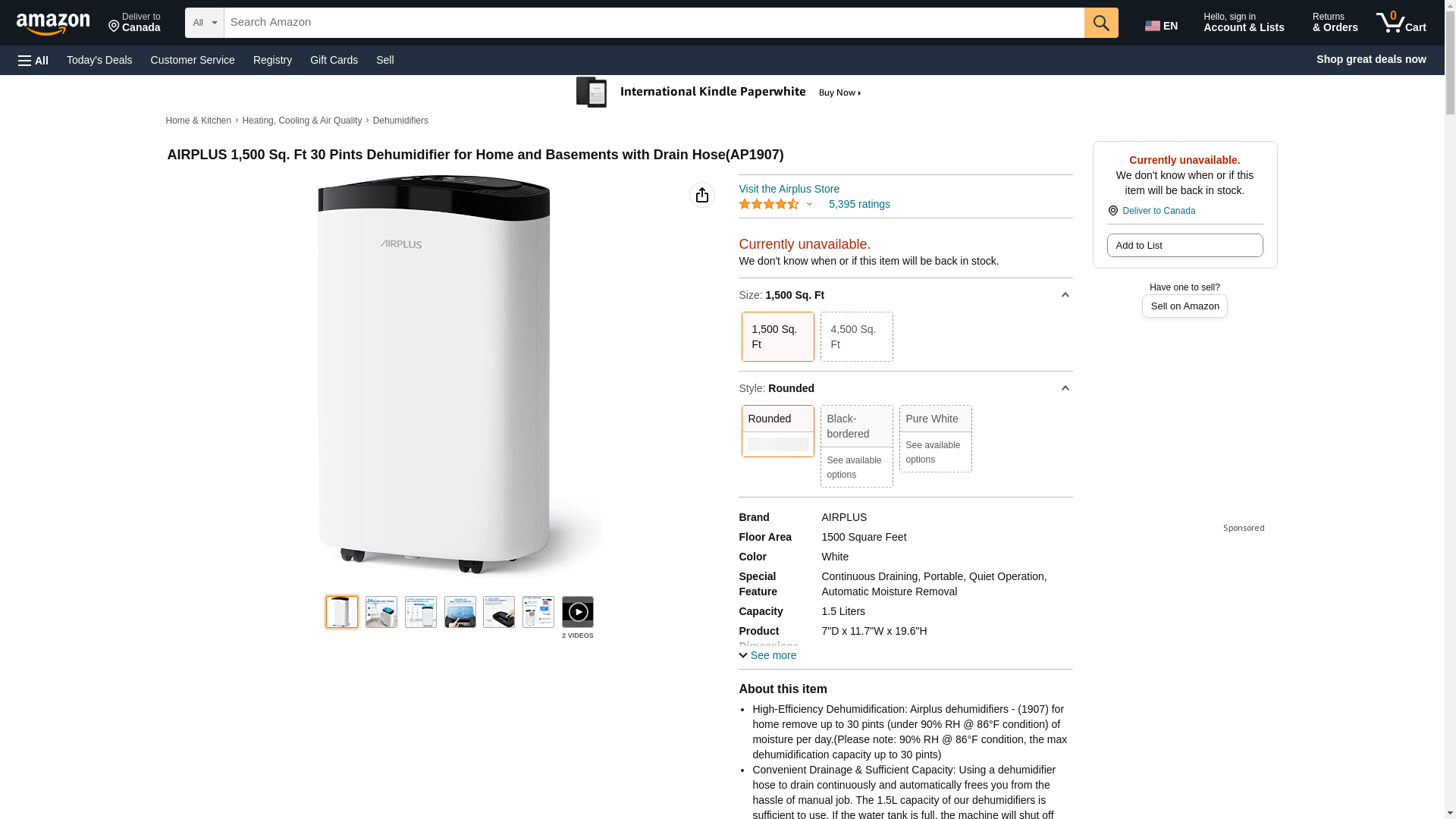1456x819 pixels.
Task: Click the US flag language selector
Action: point(1160,25)
